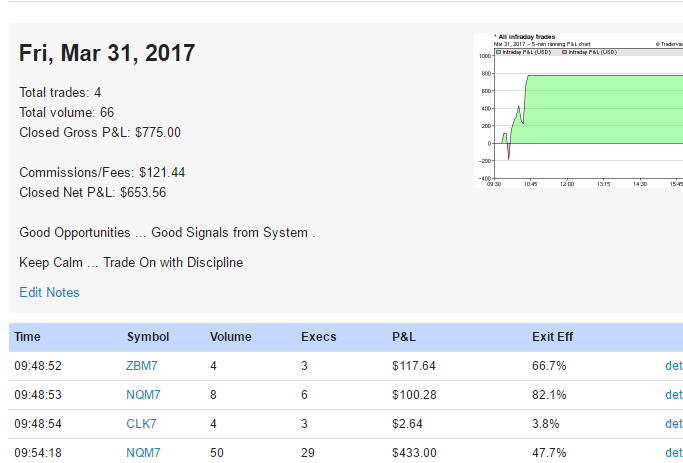
Task: Click the Volume column header
Action: [x=230, y=337]
